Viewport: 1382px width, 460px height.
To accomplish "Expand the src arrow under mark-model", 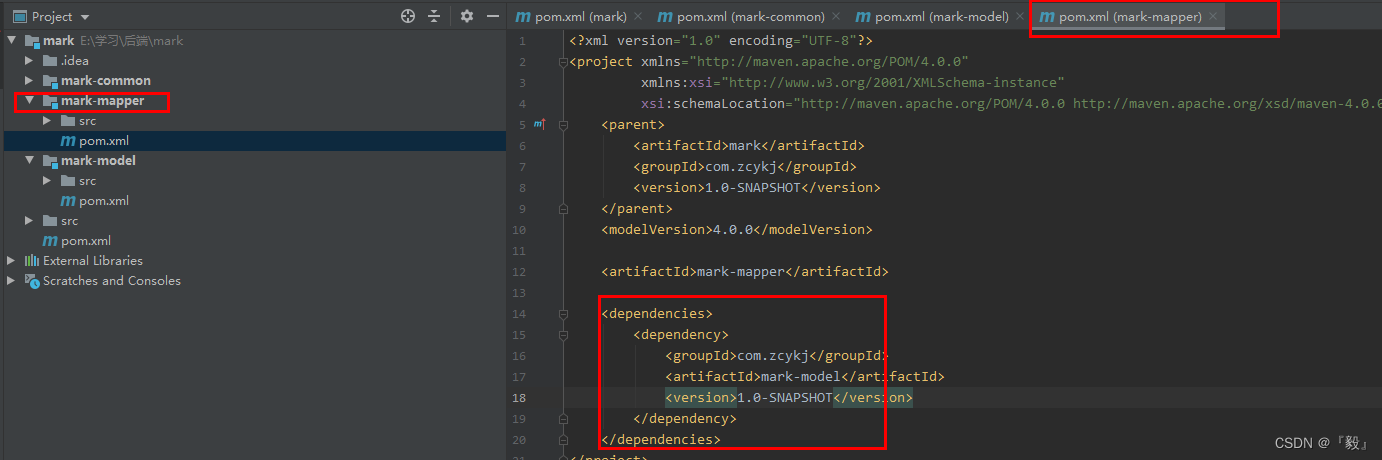I will pyautogui.click(x=47, y=181).
